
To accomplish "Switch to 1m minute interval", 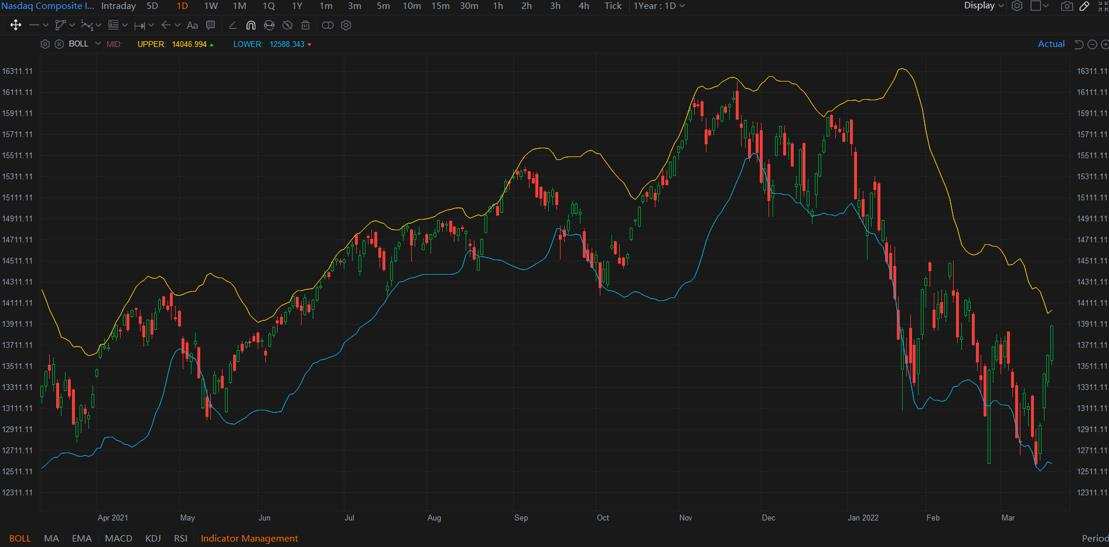I will click(x=325, y=6).
